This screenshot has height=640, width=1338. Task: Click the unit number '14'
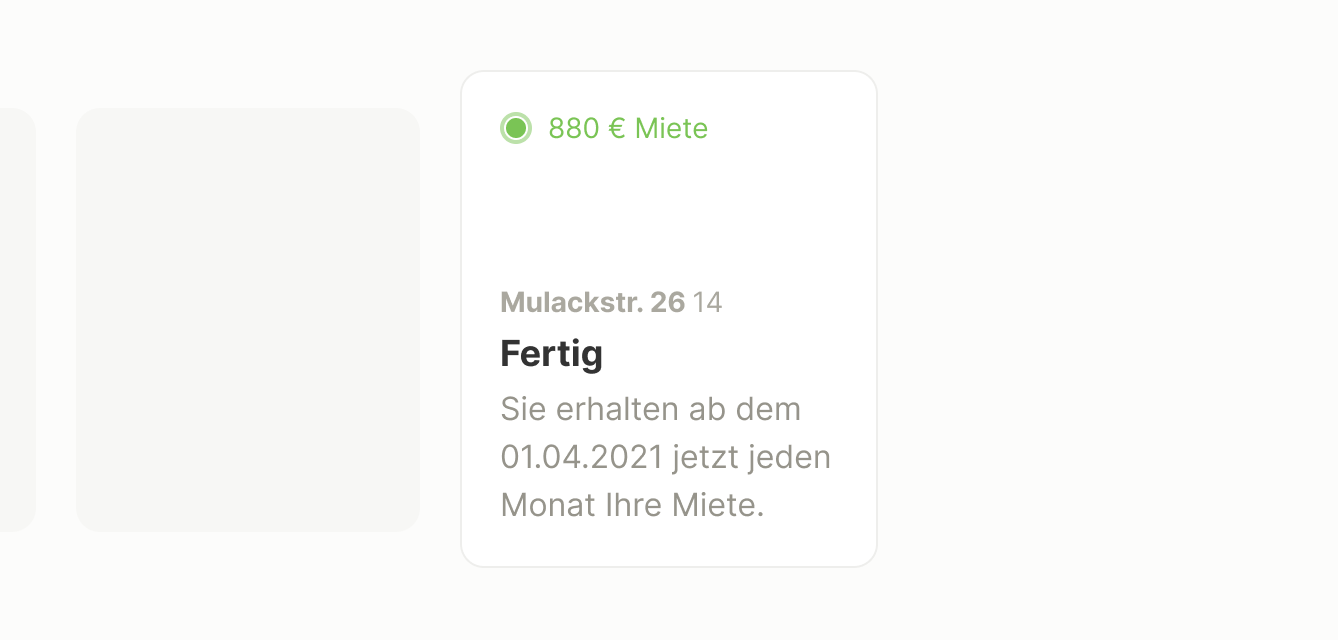[x=707, y=302]
